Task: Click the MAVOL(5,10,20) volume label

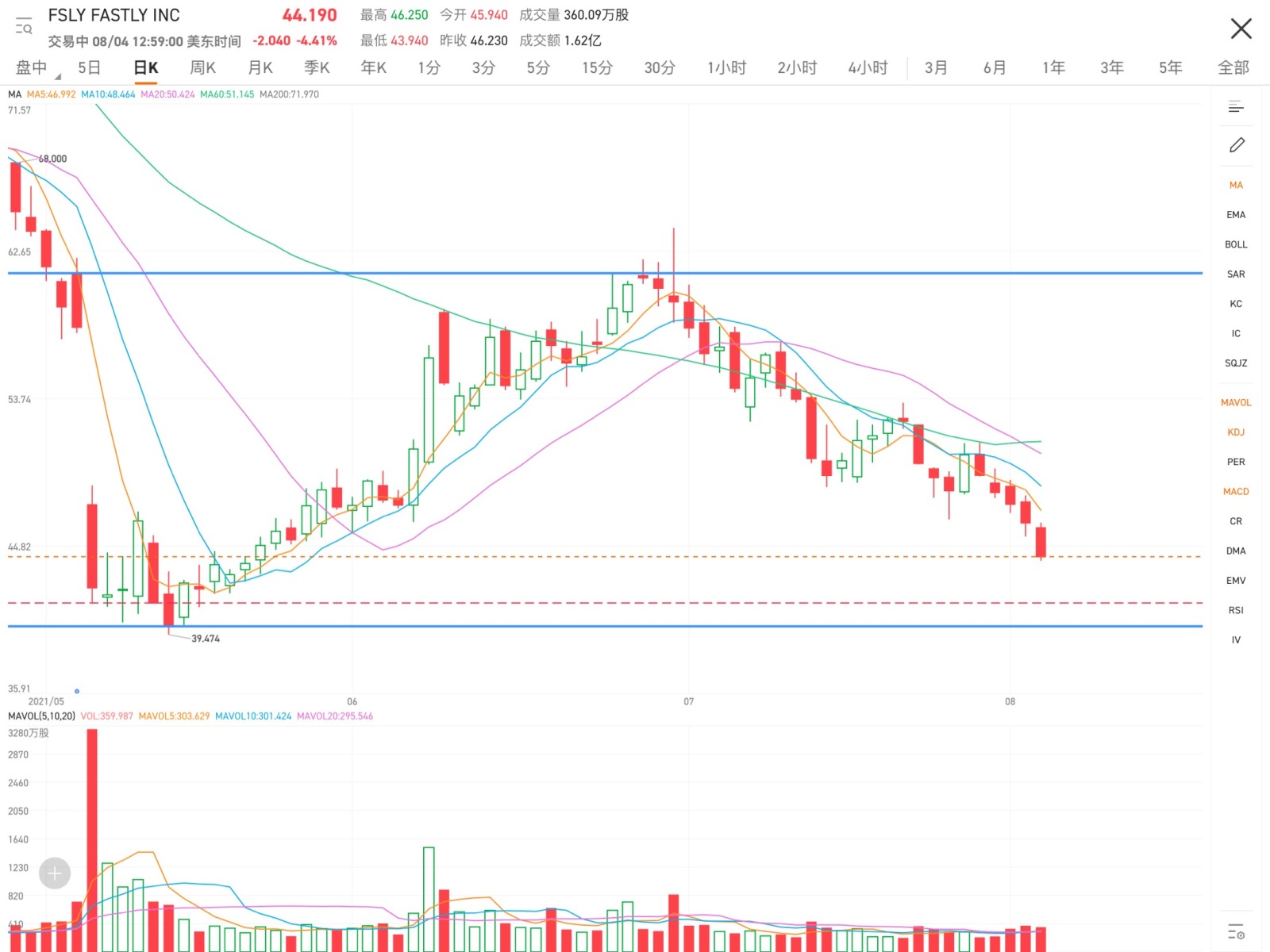Action: (41, 716)
